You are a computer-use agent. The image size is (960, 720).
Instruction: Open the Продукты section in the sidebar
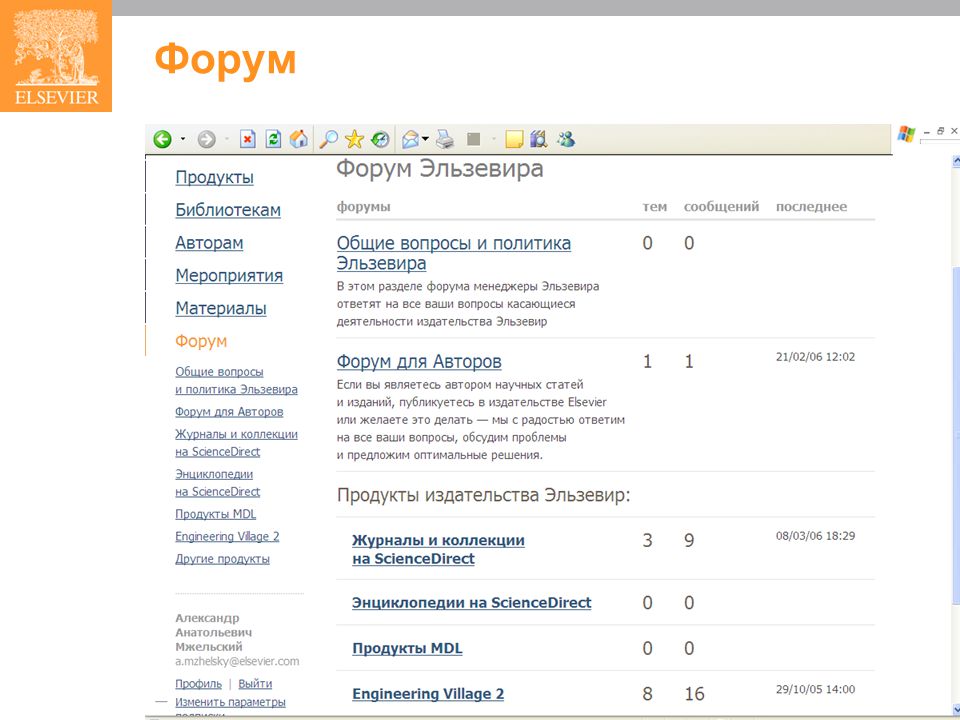pos(214,177)
